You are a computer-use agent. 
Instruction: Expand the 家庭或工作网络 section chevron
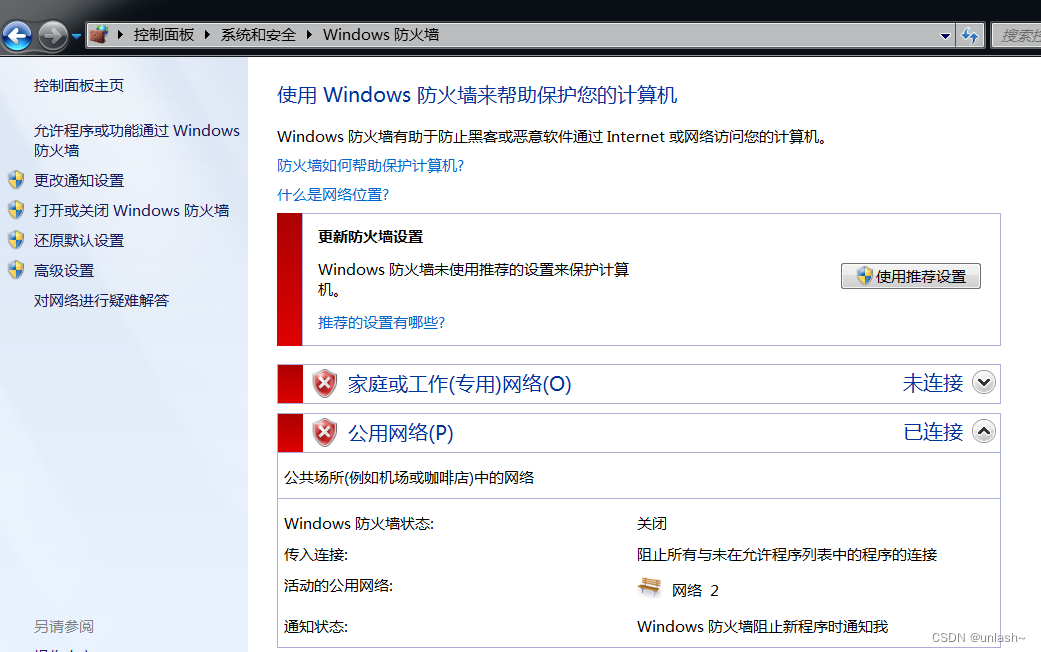(x=984, y=382)
